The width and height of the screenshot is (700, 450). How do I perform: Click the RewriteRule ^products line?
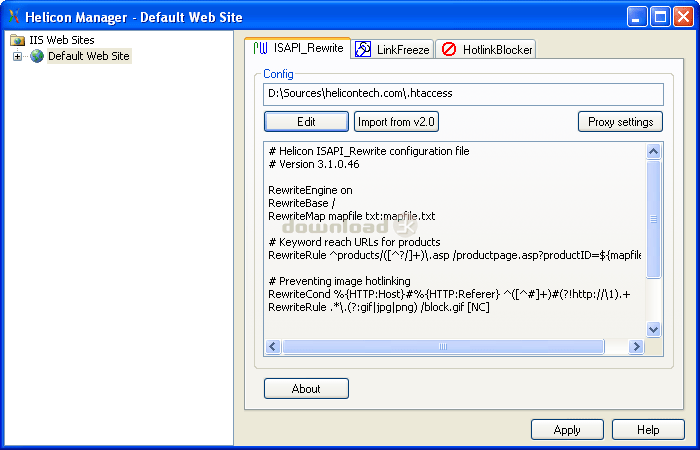454,255
